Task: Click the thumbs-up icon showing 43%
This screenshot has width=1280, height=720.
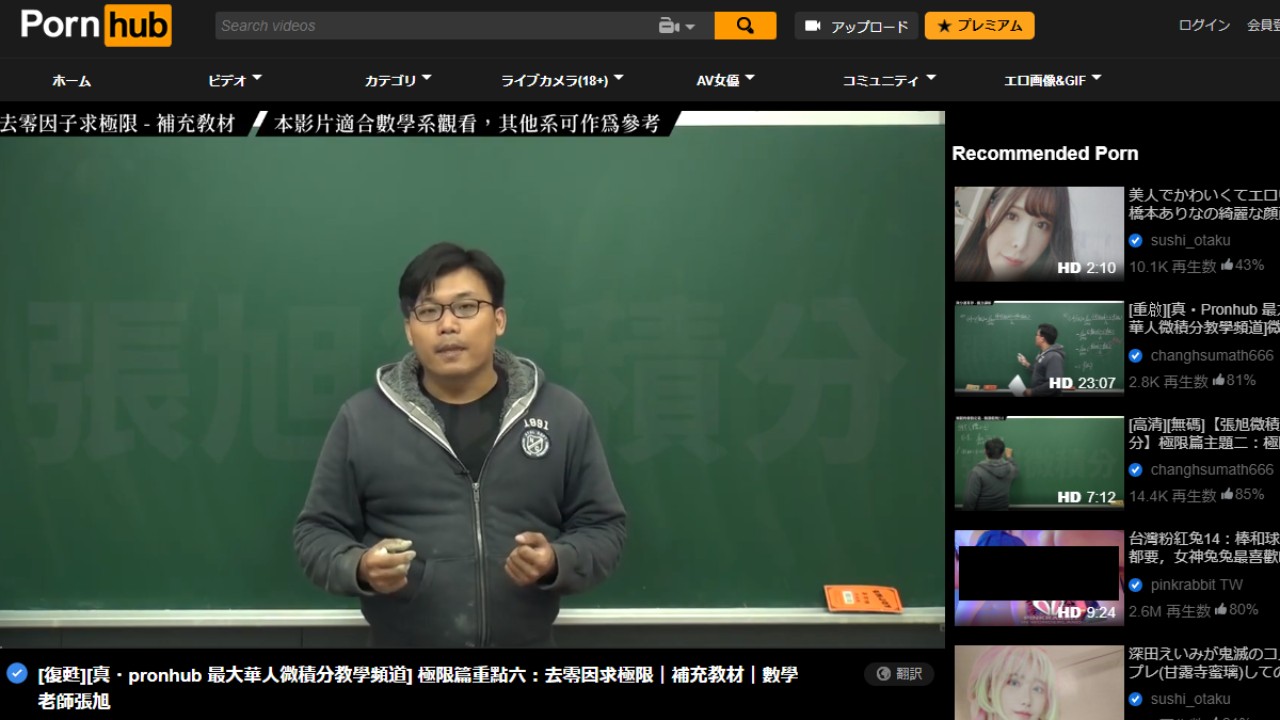Action: pyautogui.click(x=1227, y=265)
